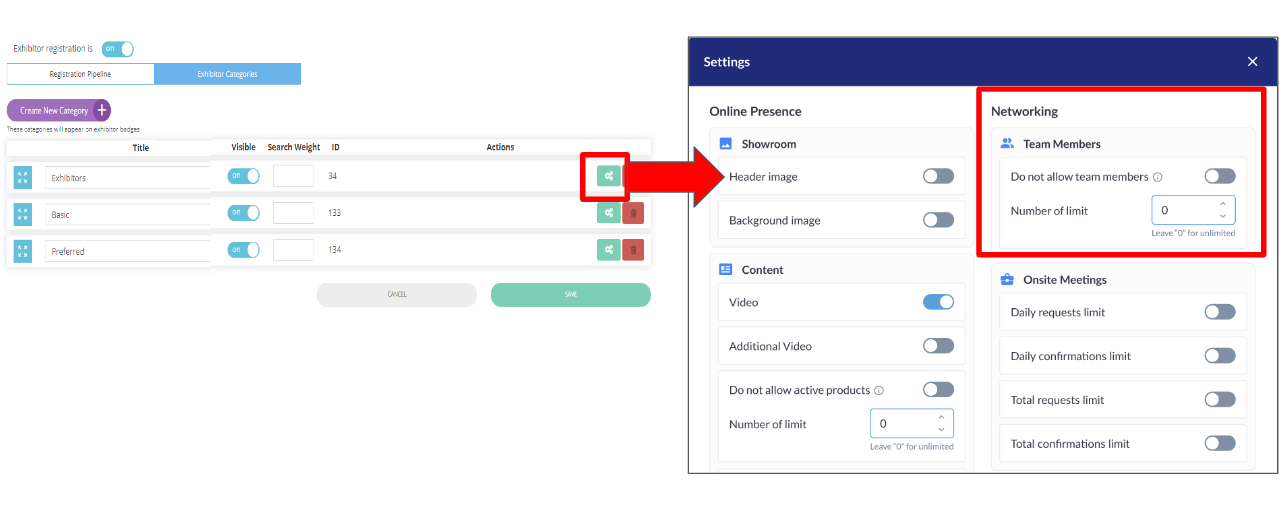This screenshot has height=518, width=1287.
Task: Click Search Weight field for Preferred row
Action: click(x=293, y=250)
